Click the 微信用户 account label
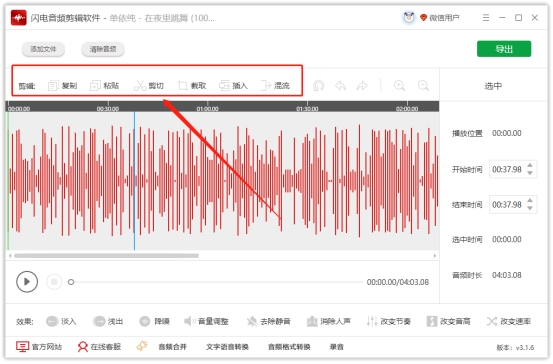The image size is (553, 364). [x=444, y=18]
